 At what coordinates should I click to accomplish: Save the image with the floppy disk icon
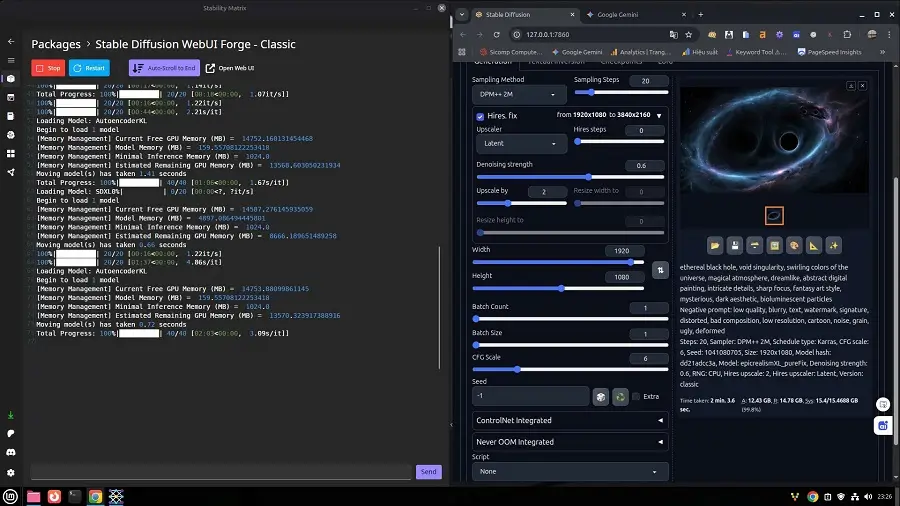[735, 246]
